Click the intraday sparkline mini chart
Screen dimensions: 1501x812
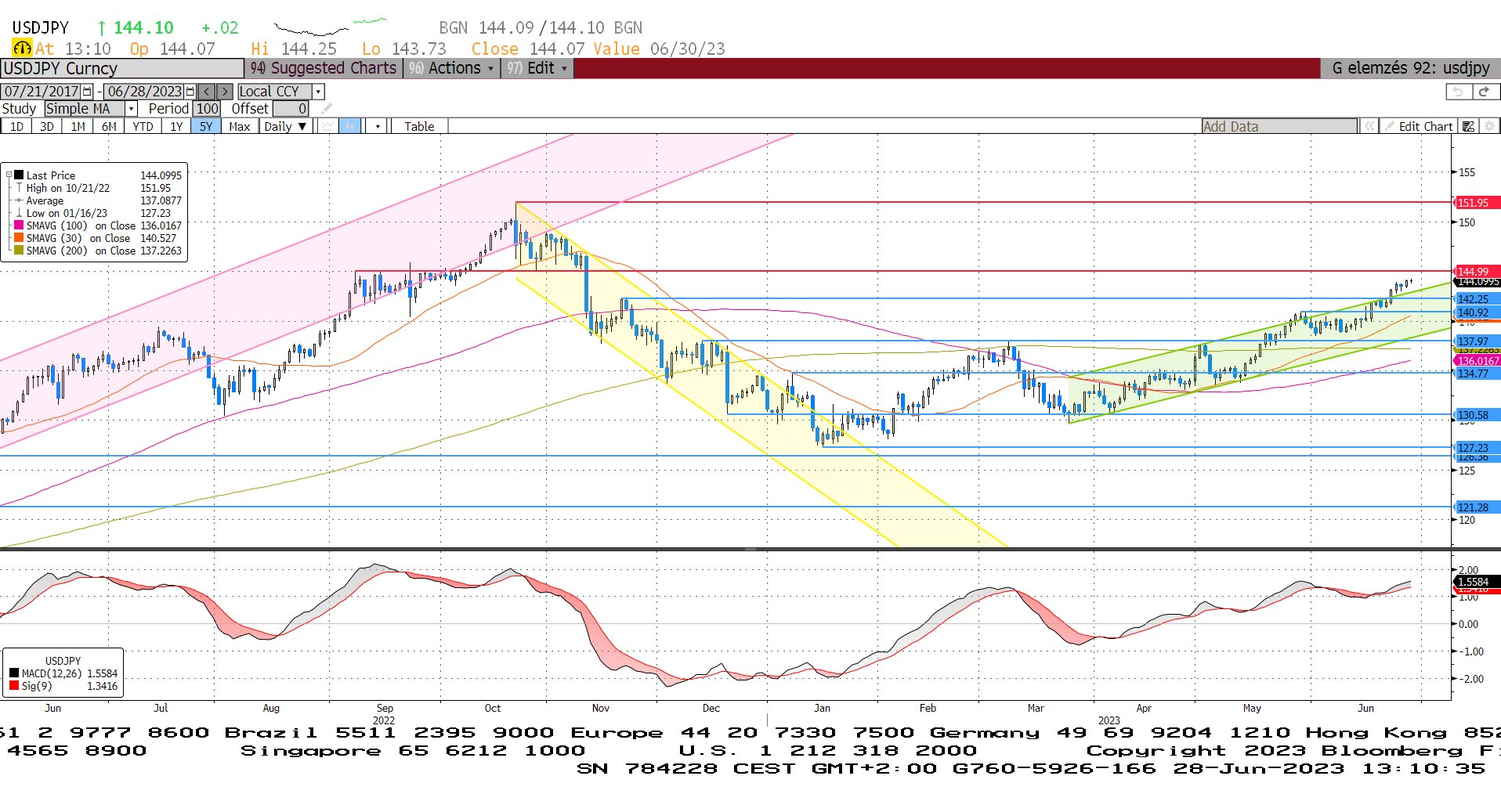330,27
